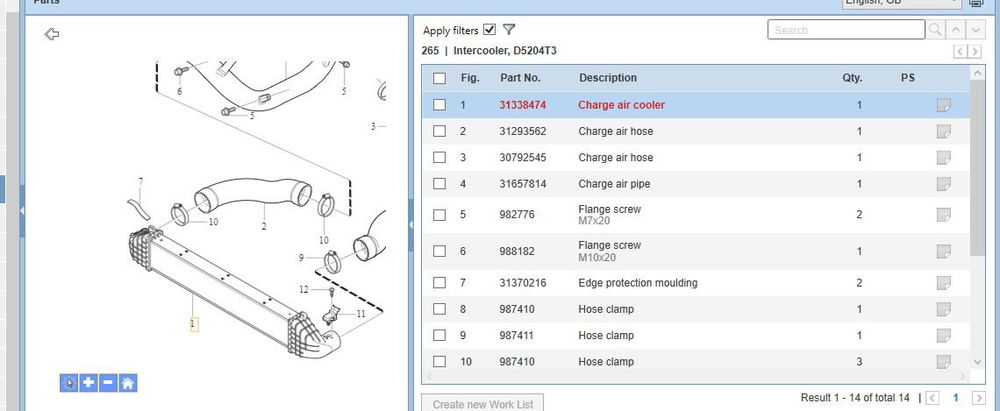The image size is (1000, 411).
Task: Open the filter funnel icon
Action: pyautogui.click(x=509, y=30)
